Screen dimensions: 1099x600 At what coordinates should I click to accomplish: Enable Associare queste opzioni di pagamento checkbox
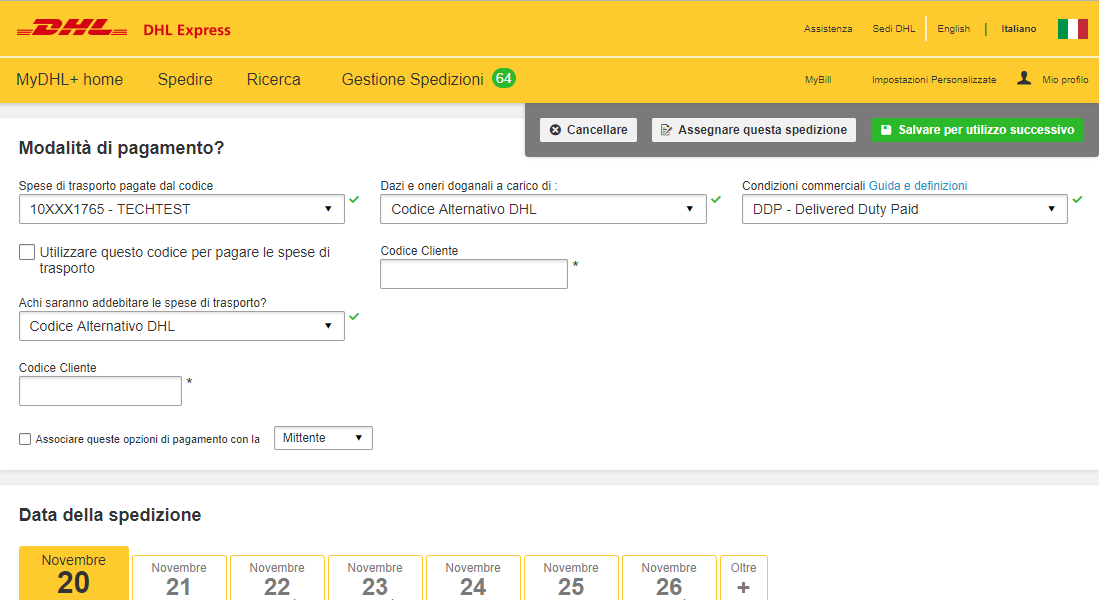tap(25, 439)
